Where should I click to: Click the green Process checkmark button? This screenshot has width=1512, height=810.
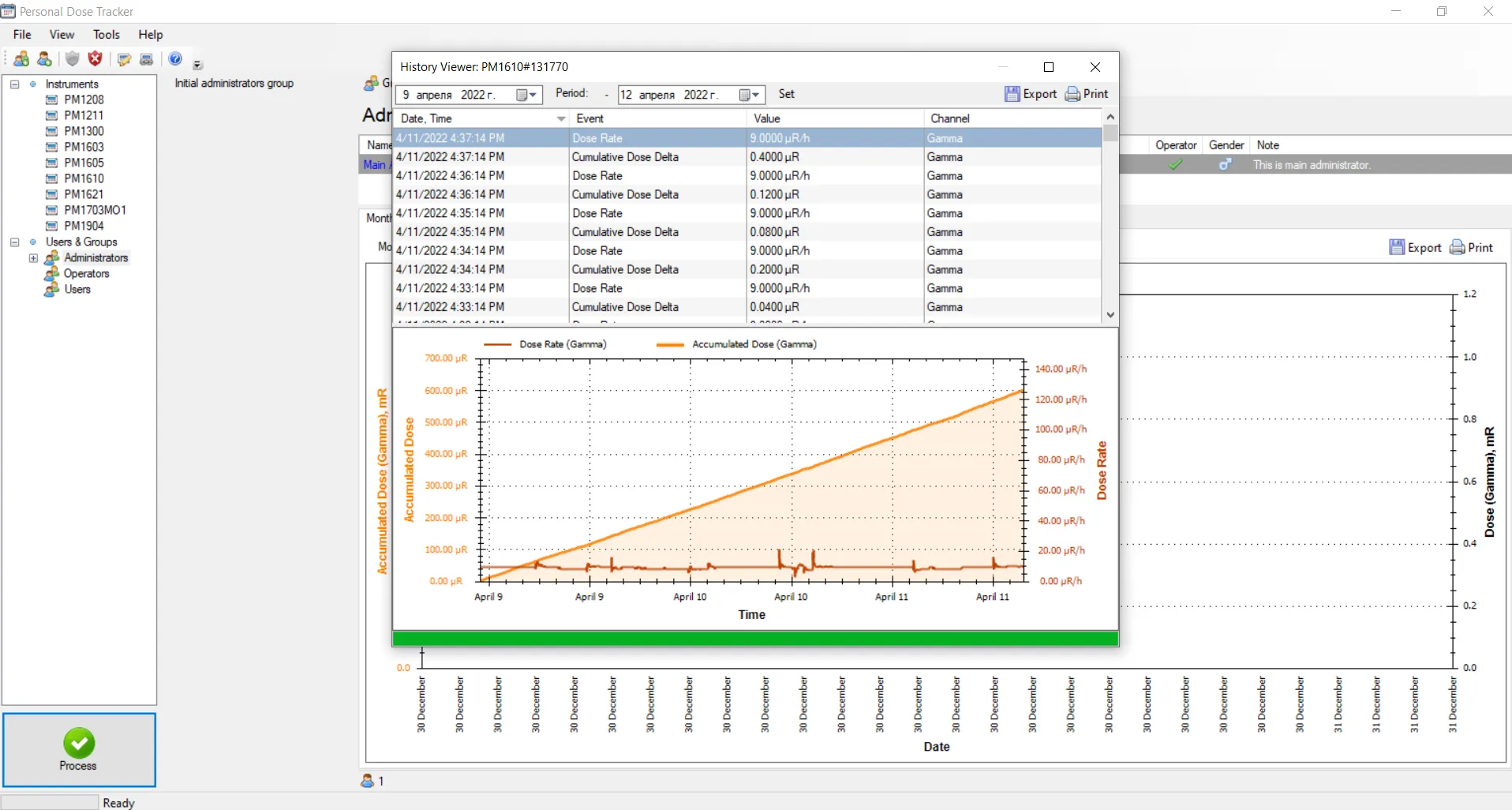79,749
